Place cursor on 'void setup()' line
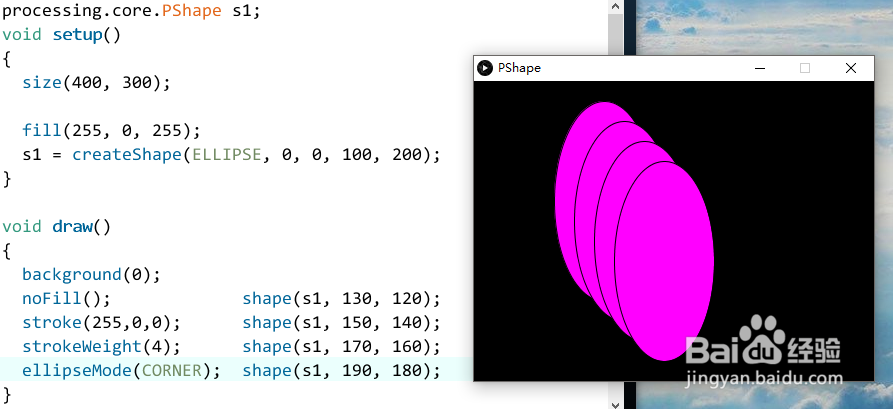Screen dimensions: 893x409 62,35
